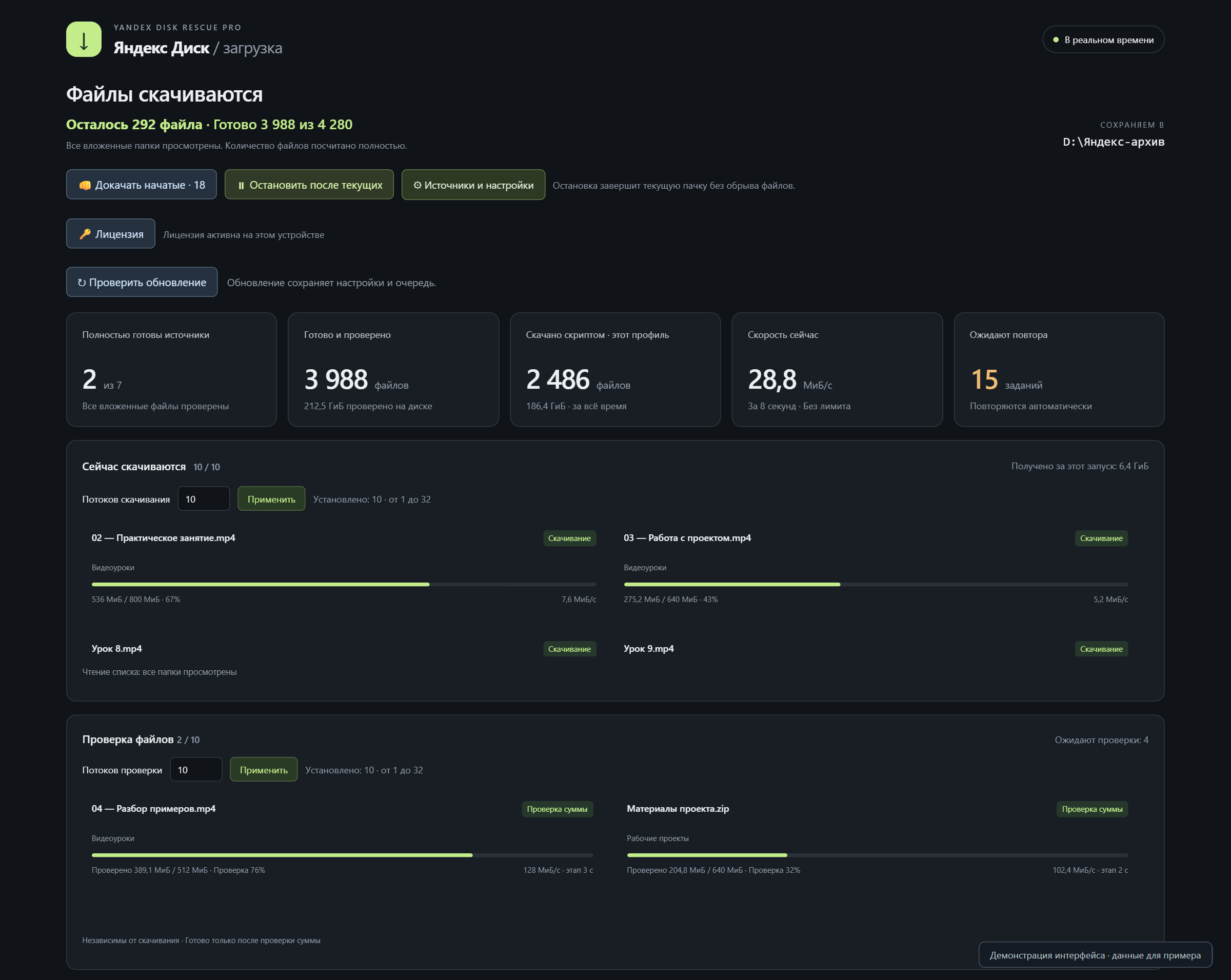Click progress bar of 02 — Практическое занятие.mp4
Screen dimensions: 1231x980
point(344,585)
